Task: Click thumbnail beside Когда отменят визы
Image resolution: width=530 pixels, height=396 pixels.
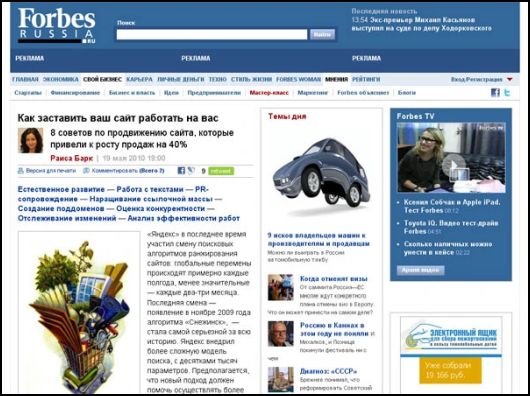Action: [281, 288]
